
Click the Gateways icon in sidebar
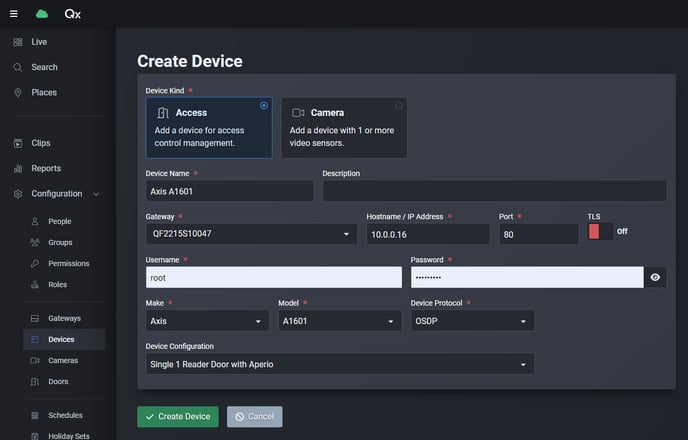pyautogui.click(x=35, y=318)
